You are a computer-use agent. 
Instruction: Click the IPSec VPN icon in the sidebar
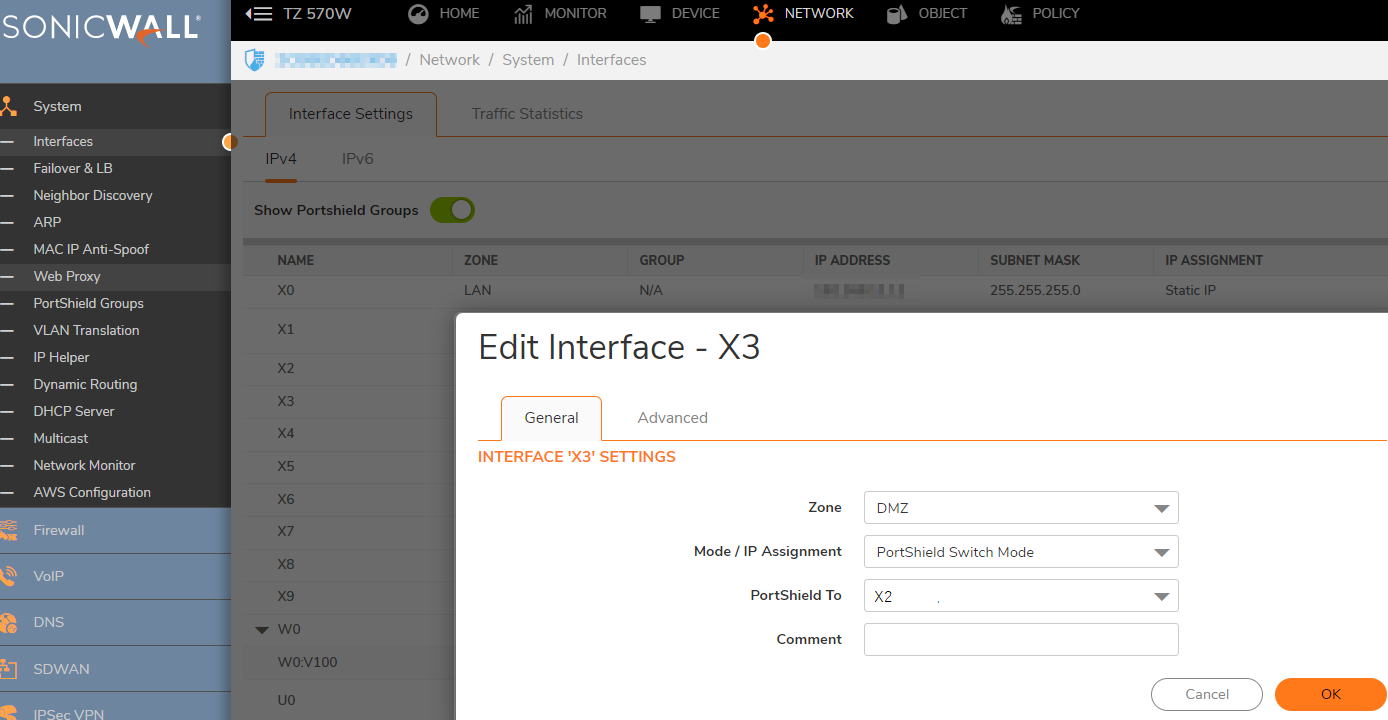point(9,712)
